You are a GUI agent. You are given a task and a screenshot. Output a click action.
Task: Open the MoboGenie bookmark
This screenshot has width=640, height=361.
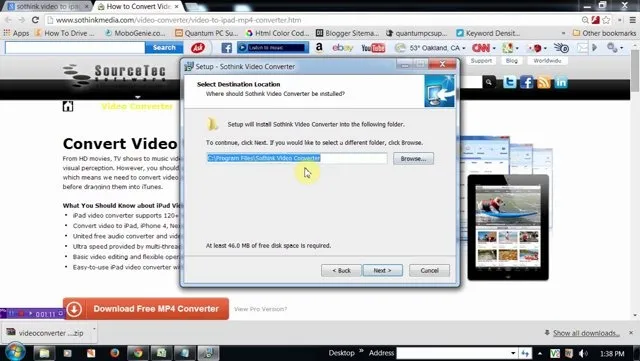point(135,33)
